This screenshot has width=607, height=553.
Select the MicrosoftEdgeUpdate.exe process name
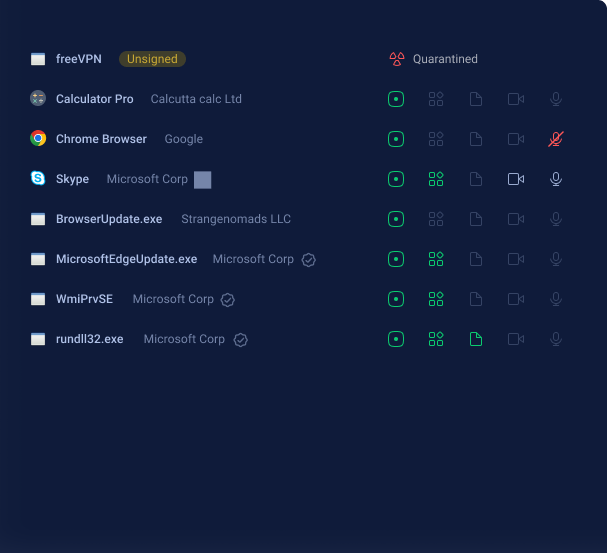(x=126, y=259)
